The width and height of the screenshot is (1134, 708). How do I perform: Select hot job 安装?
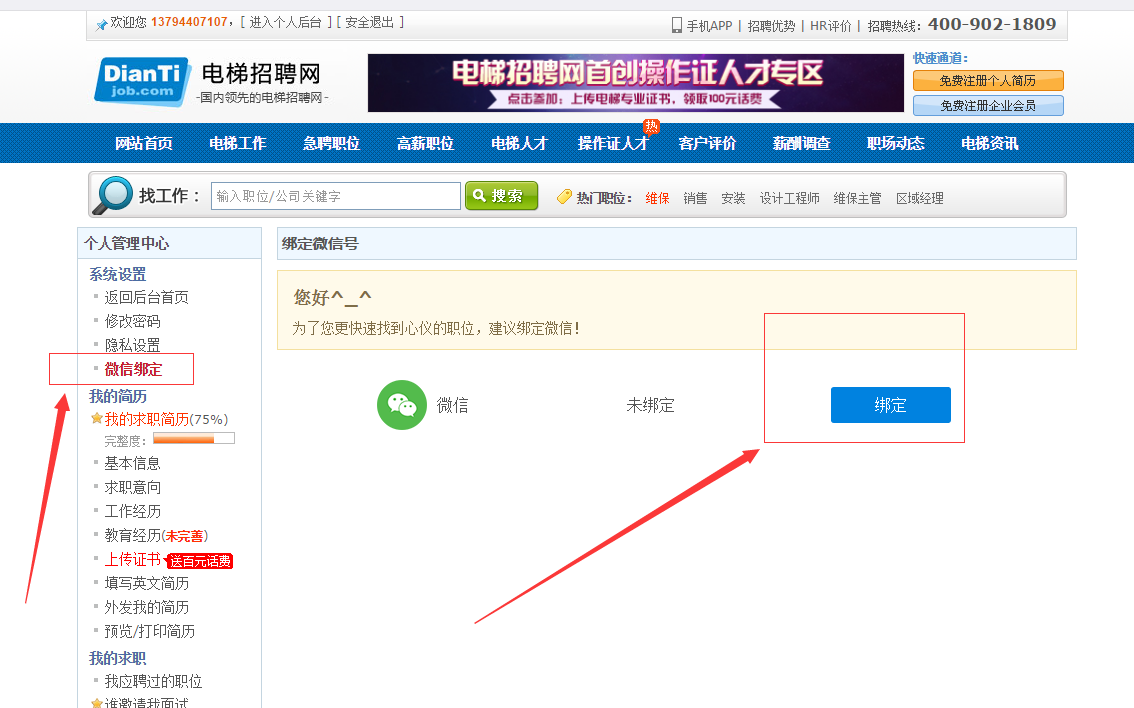tap(733, 198)
